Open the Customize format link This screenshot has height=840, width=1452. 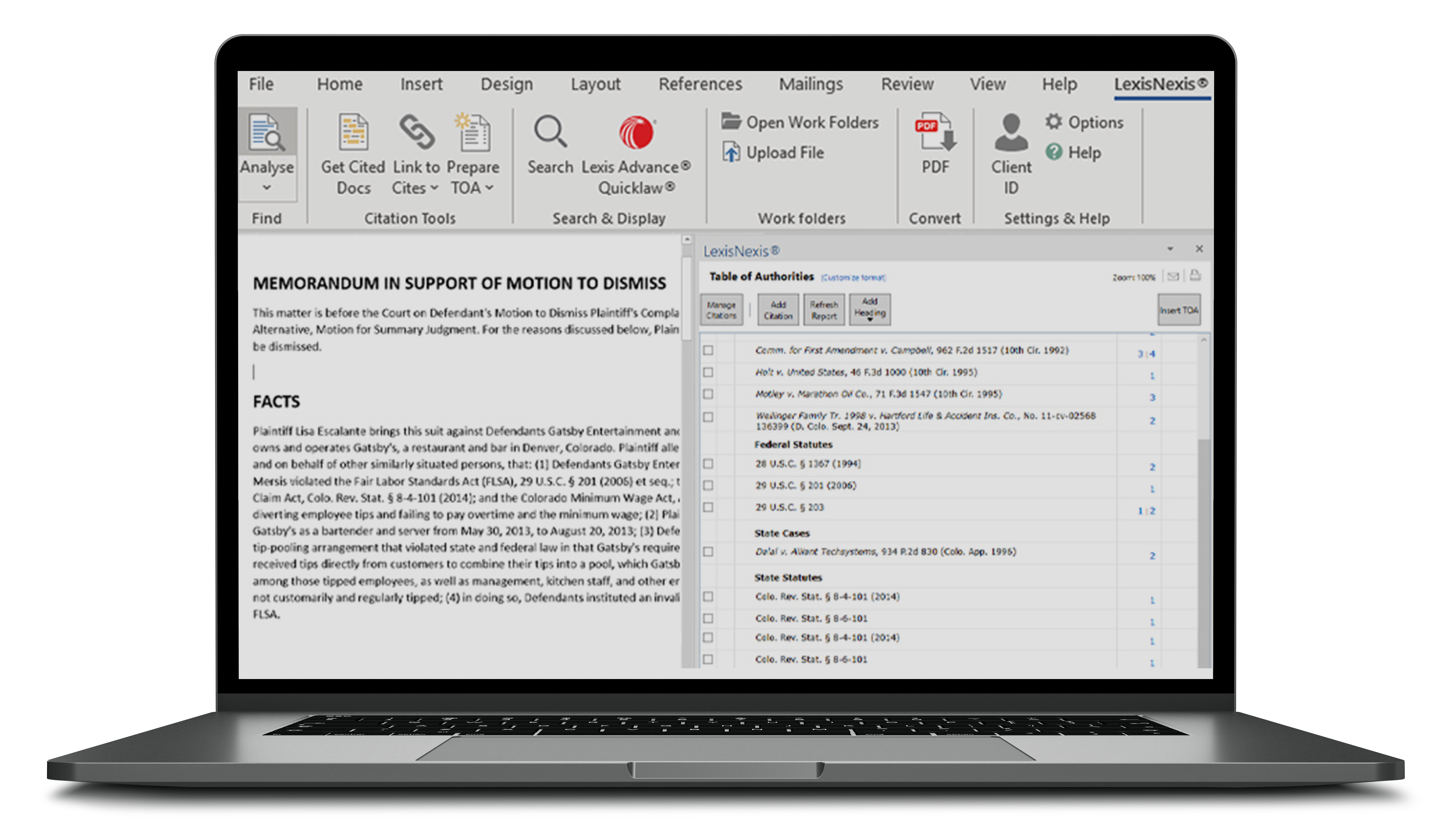(x=853, y=278)
